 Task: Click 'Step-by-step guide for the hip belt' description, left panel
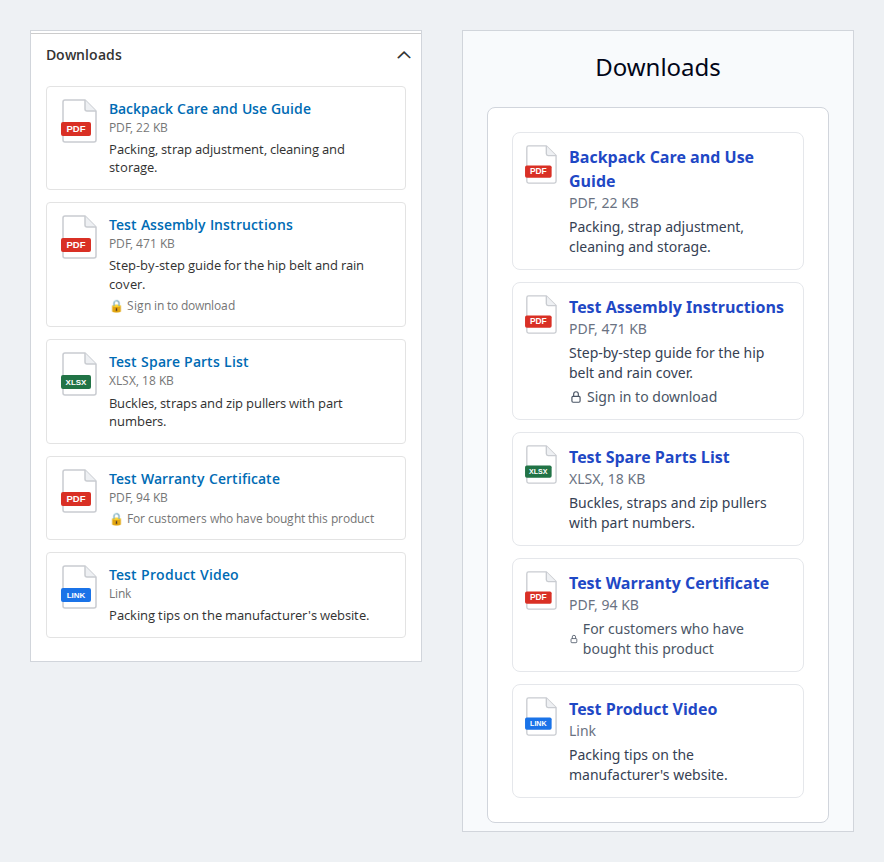click(236, 275)
